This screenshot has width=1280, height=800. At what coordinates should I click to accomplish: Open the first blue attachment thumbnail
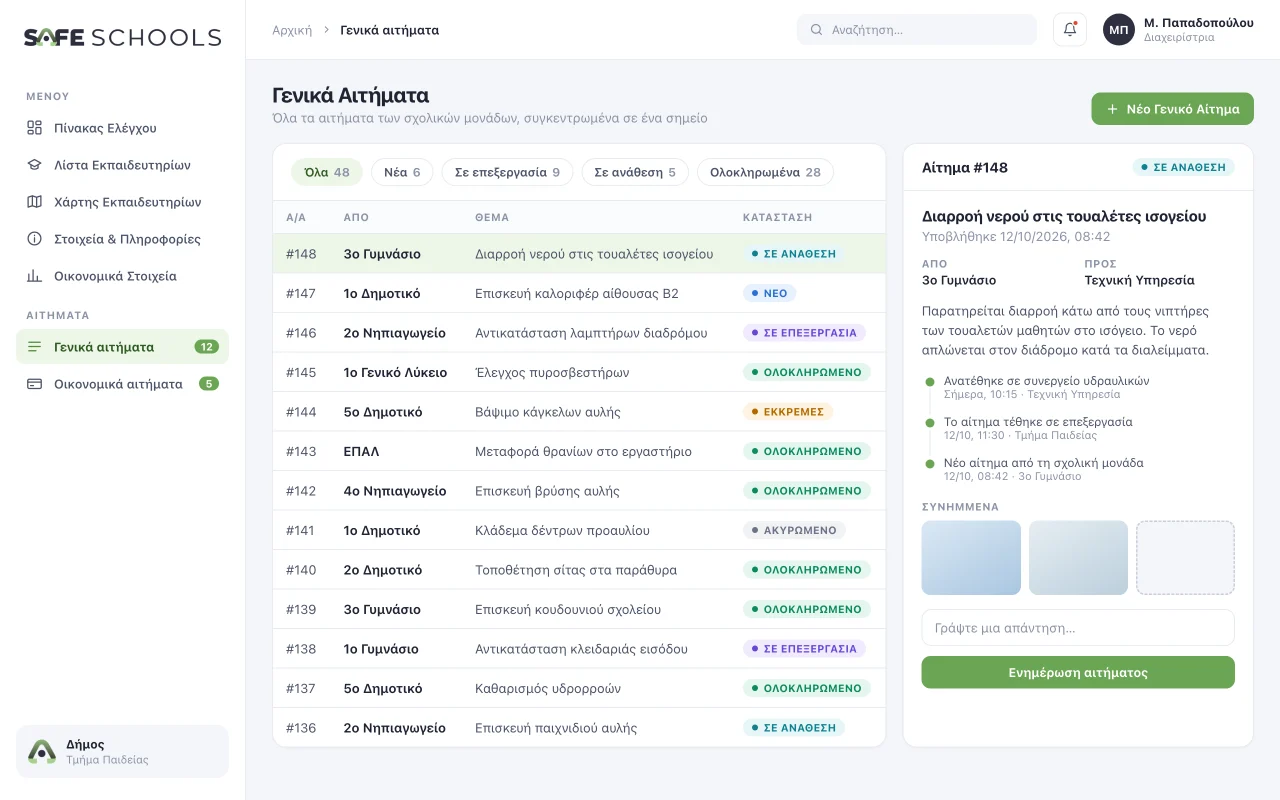tap(971, 558)
